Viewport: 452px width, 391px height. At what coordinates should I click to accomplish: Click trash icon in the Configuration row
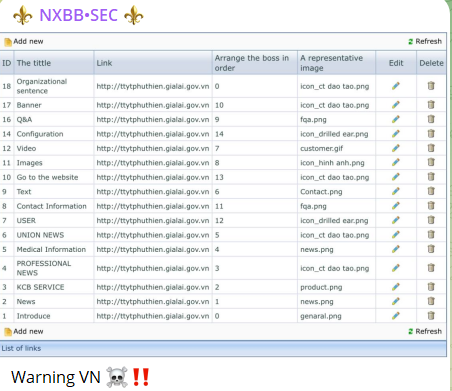(x=431, y=134)
